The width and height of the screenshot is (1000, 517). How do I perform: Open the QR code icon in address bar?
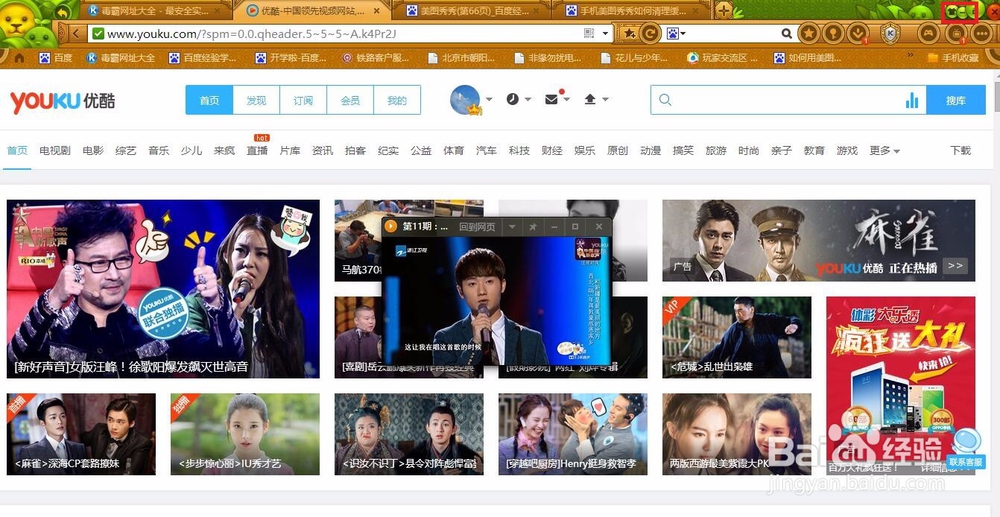tap(589, 33)
